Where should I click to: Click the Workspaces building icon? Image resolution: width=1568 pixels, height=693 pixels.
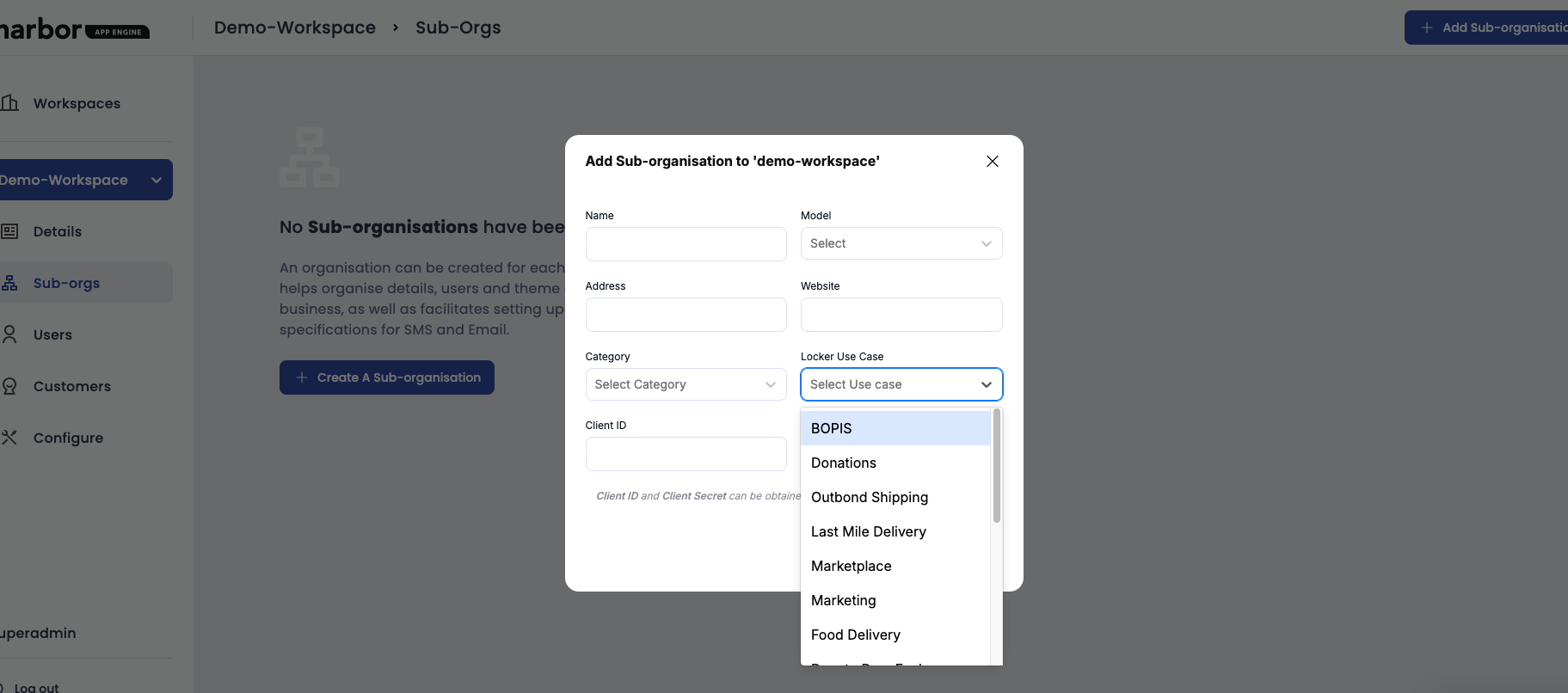[x=9, y=103]
